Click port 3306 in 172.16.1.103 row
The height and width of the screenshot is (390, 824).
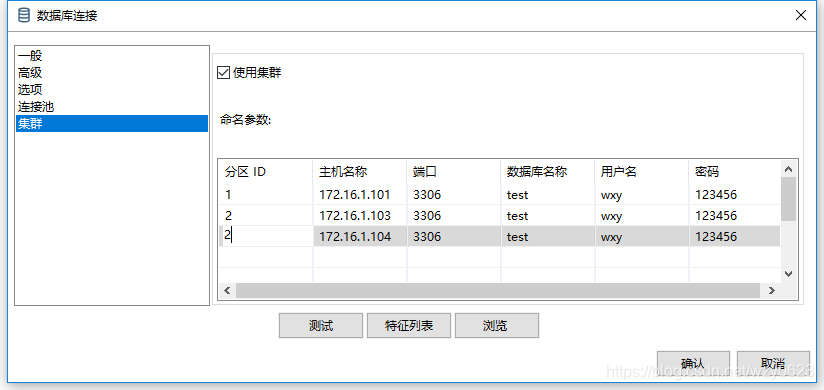click(x=454, y=215)
